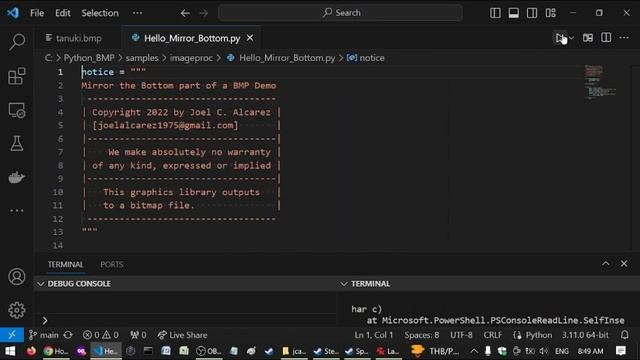Click line number 10 in the gutter
Viewport: 640px width, 360px height.
tap(58, 192)
